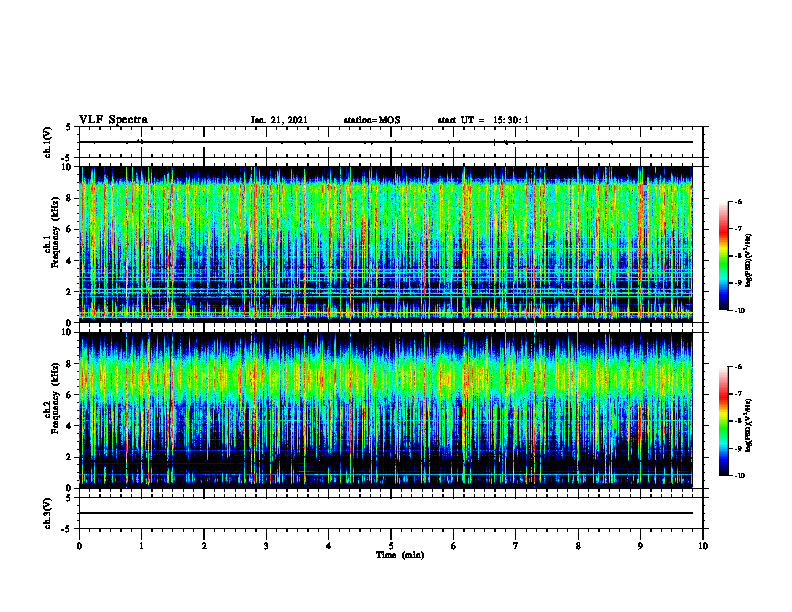The height and width of the screenshot is (612, 792).
Task: Click the "6" kHz tick on ch.2 frequency axis
Action: tap(70, 395)
